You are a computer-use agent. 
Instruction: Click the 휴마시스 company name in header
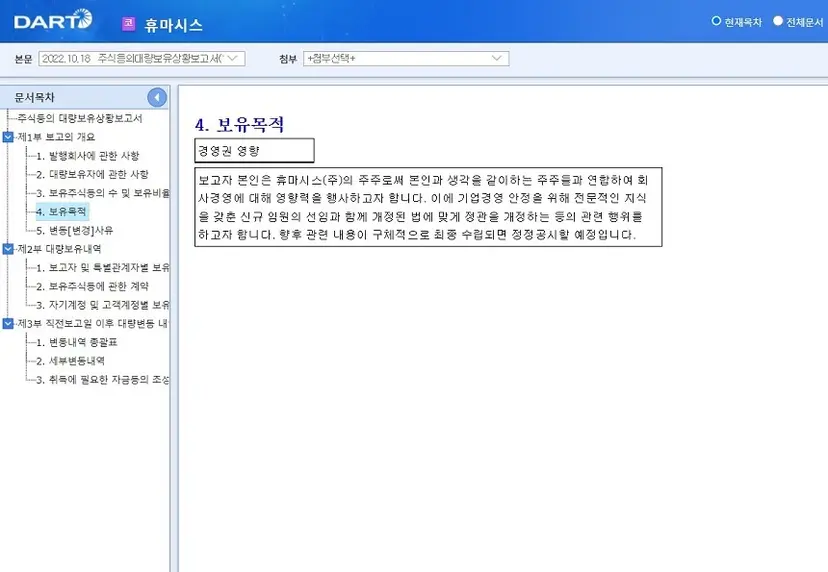[x=173, y=25]
